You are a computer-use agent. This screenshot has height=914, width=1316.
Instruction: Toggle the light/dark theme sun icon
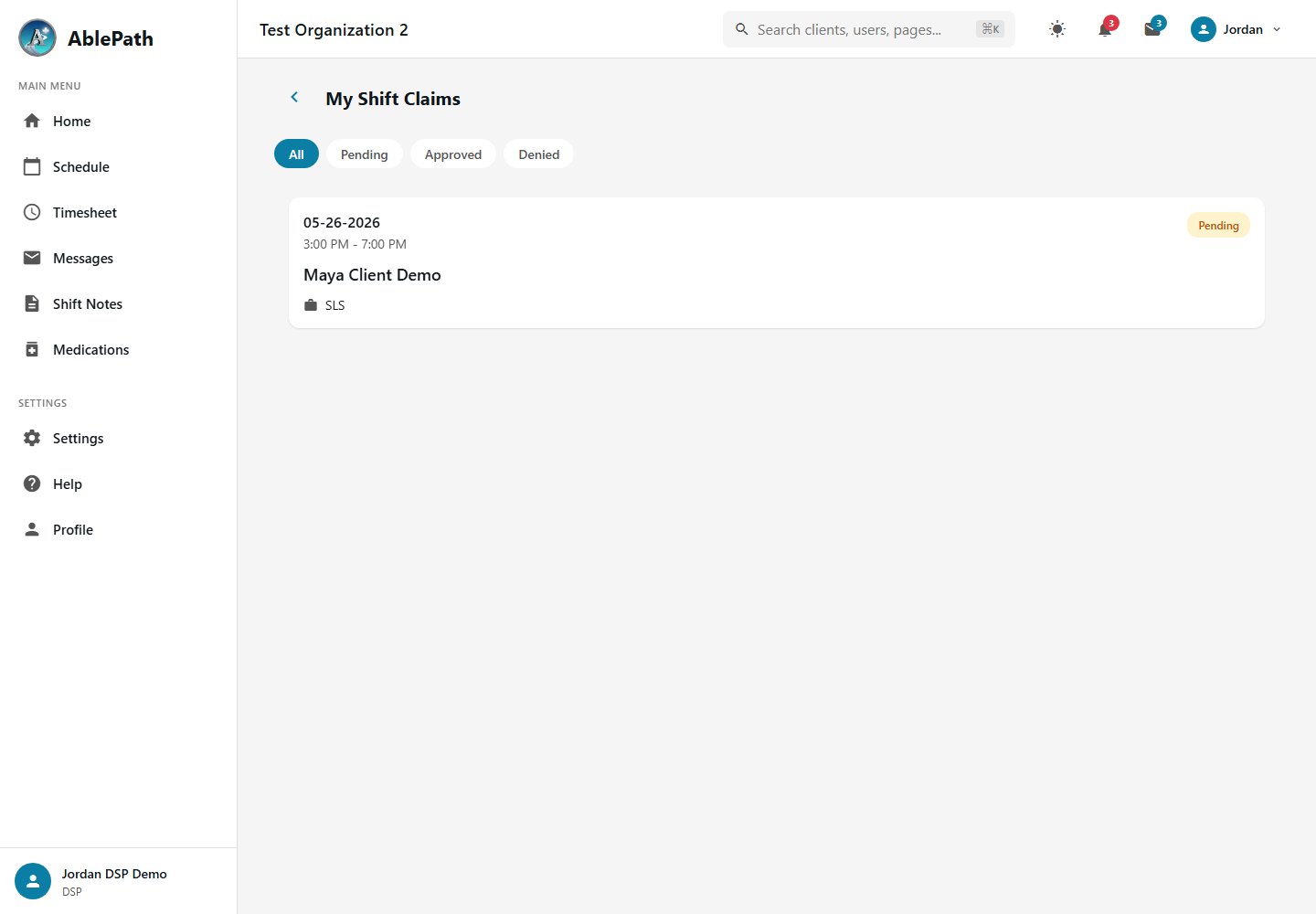[x=1057, y=29]
